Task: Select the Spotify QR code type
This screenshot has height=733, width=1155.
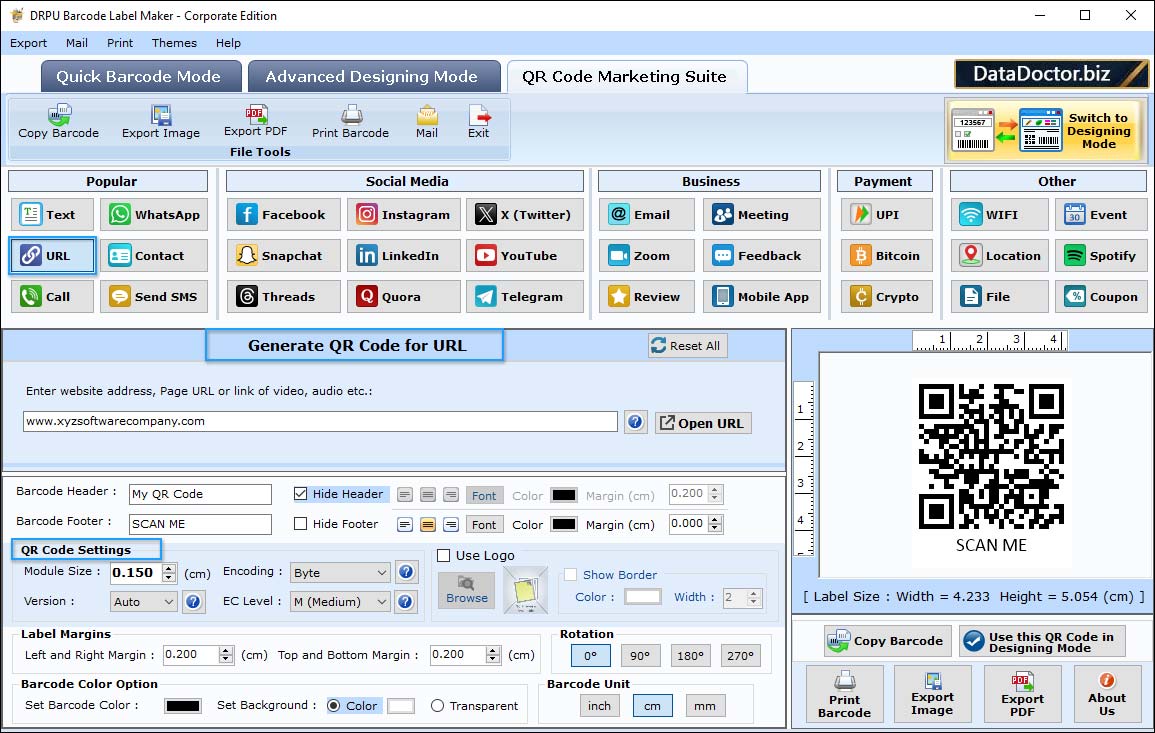Action: tap(1101, 256)
